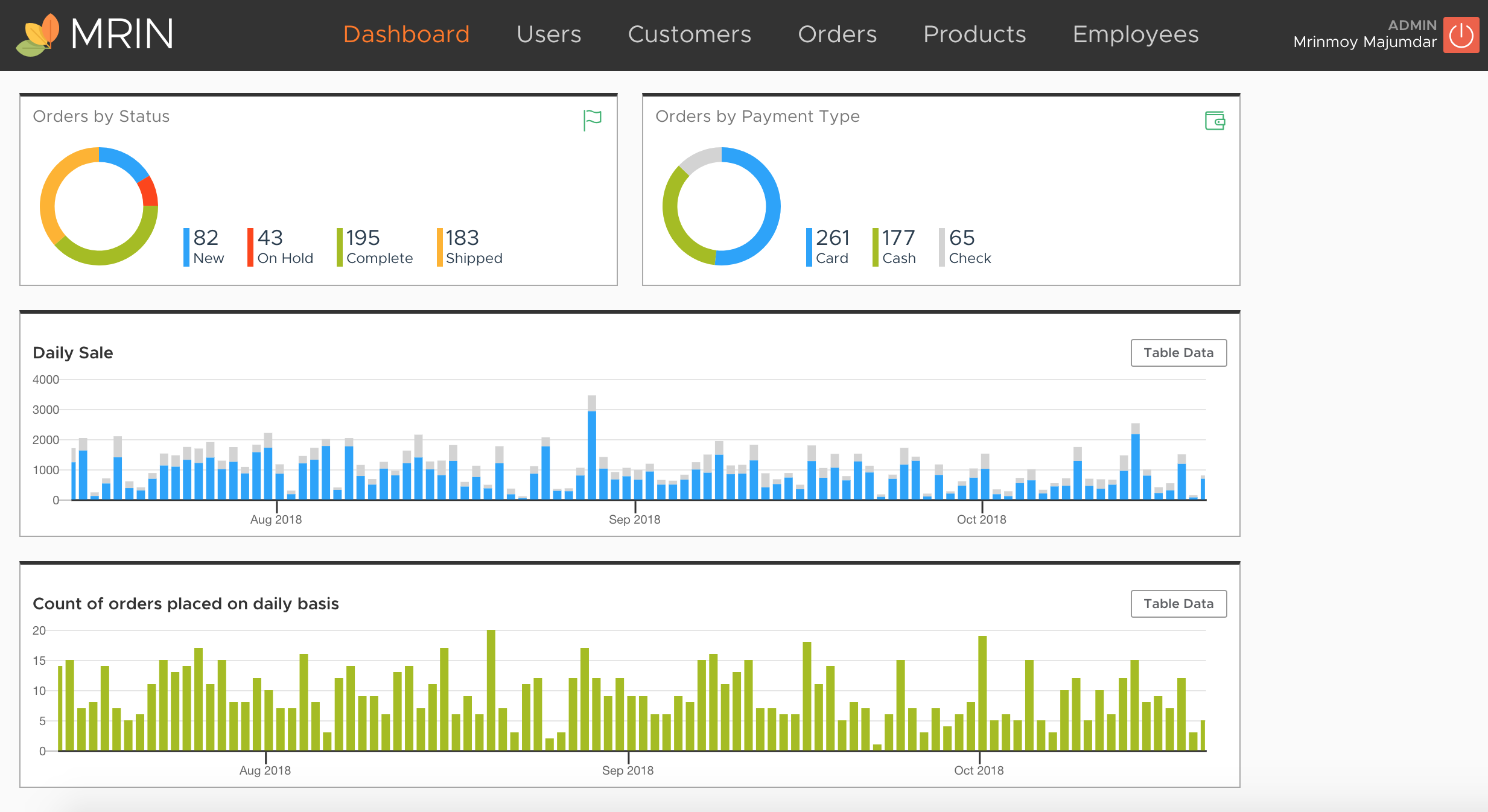Click the blue New orders color bar
This screenshot has height=812, width=1488.
click(x=186, y=247)
